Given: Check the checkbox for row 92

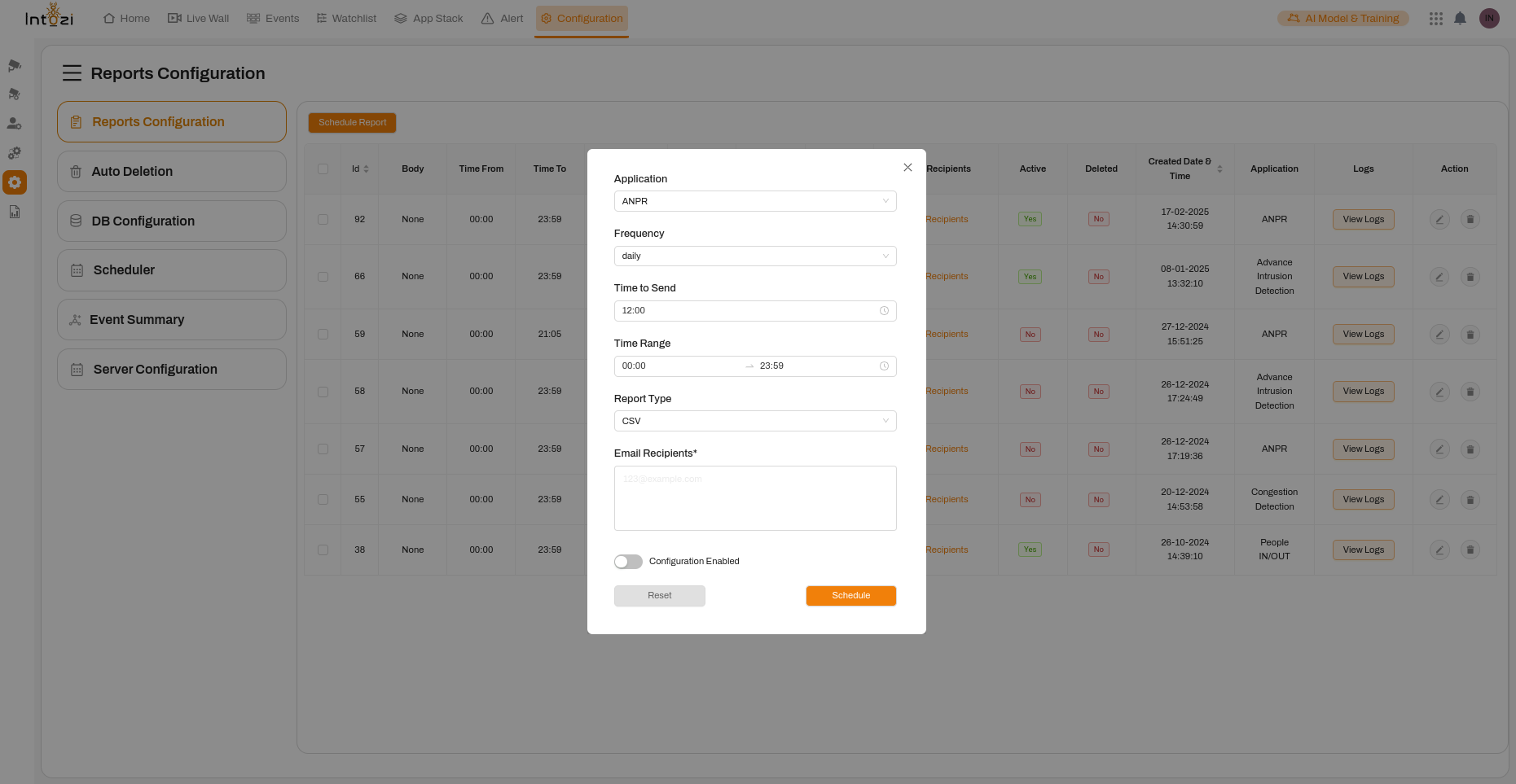Looking at the screenshot, I should (x=322, y=219).
